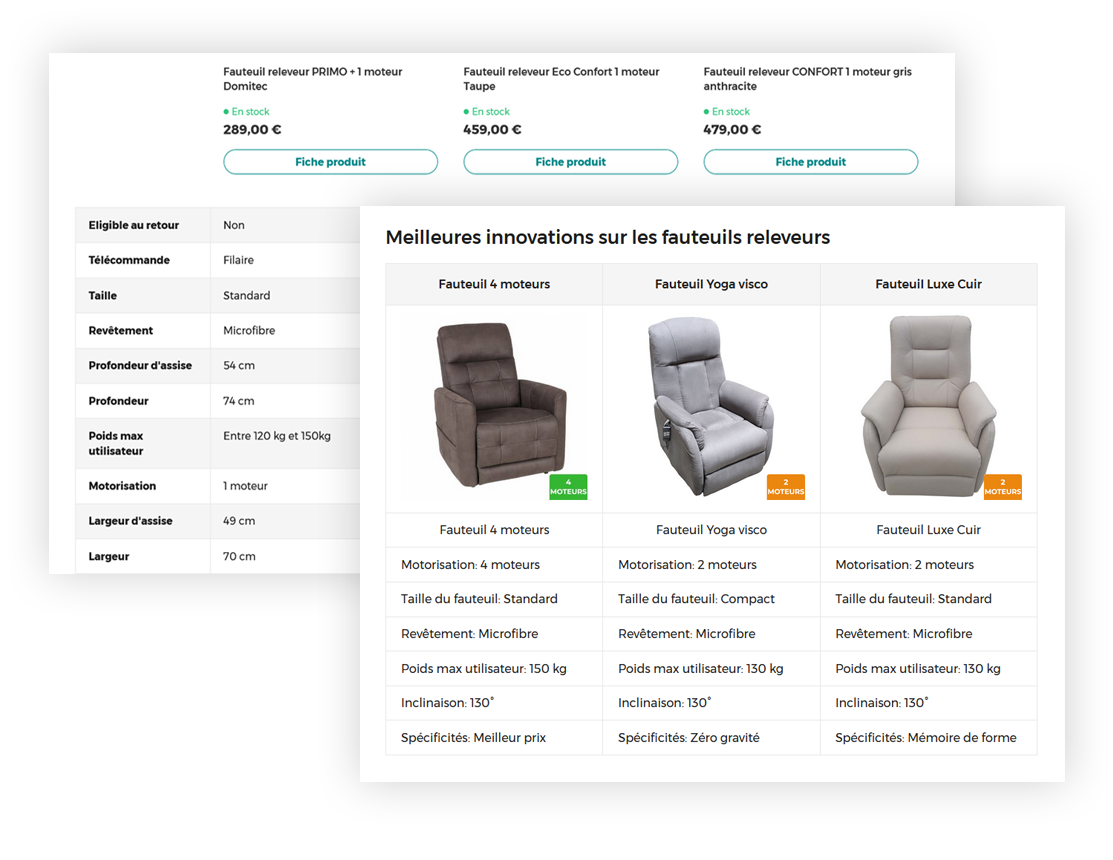Click Fauteuil 4 moteurs caption below image

494,530
